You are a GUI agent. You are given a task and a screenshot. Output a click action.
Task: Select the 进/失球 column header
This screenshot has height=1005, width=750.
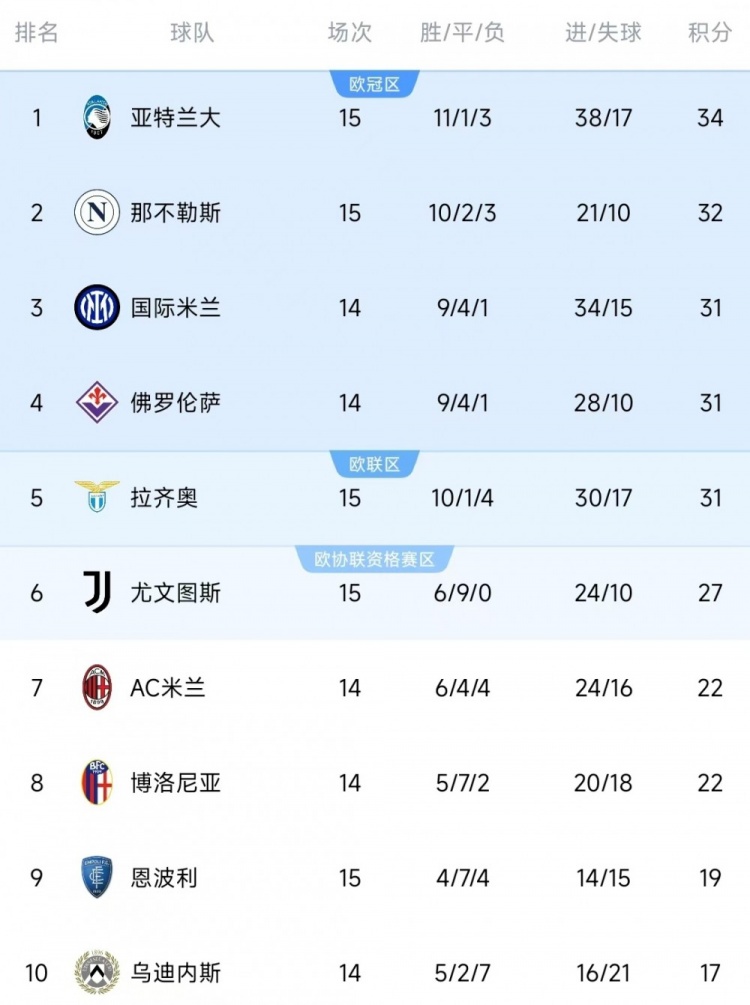(603, 33)
